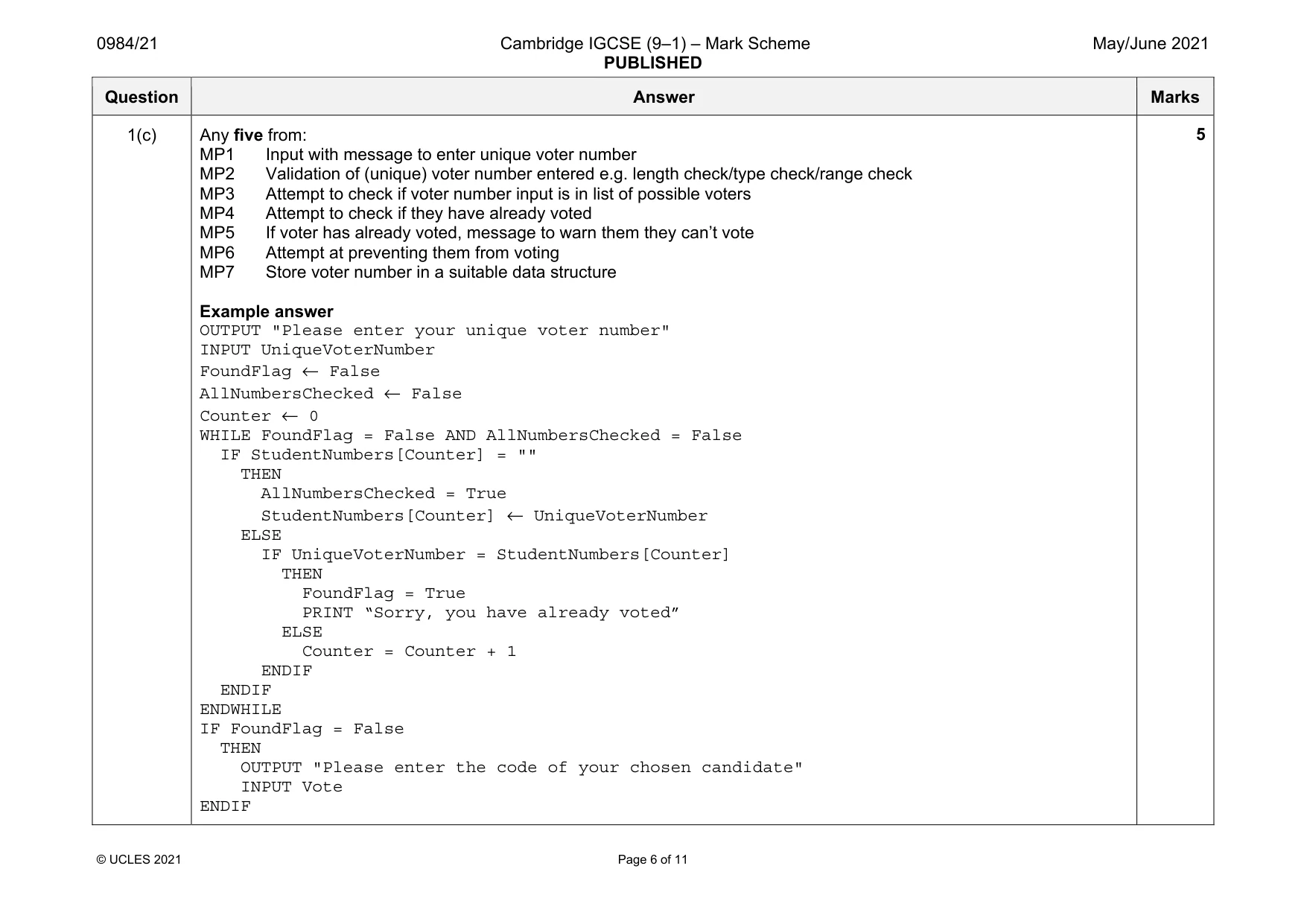Image resolution: width=1307 pixels, height=924 pixels.
Task: Select the "IF FoundFlag = False" line
Action: [x=302, y=729]
